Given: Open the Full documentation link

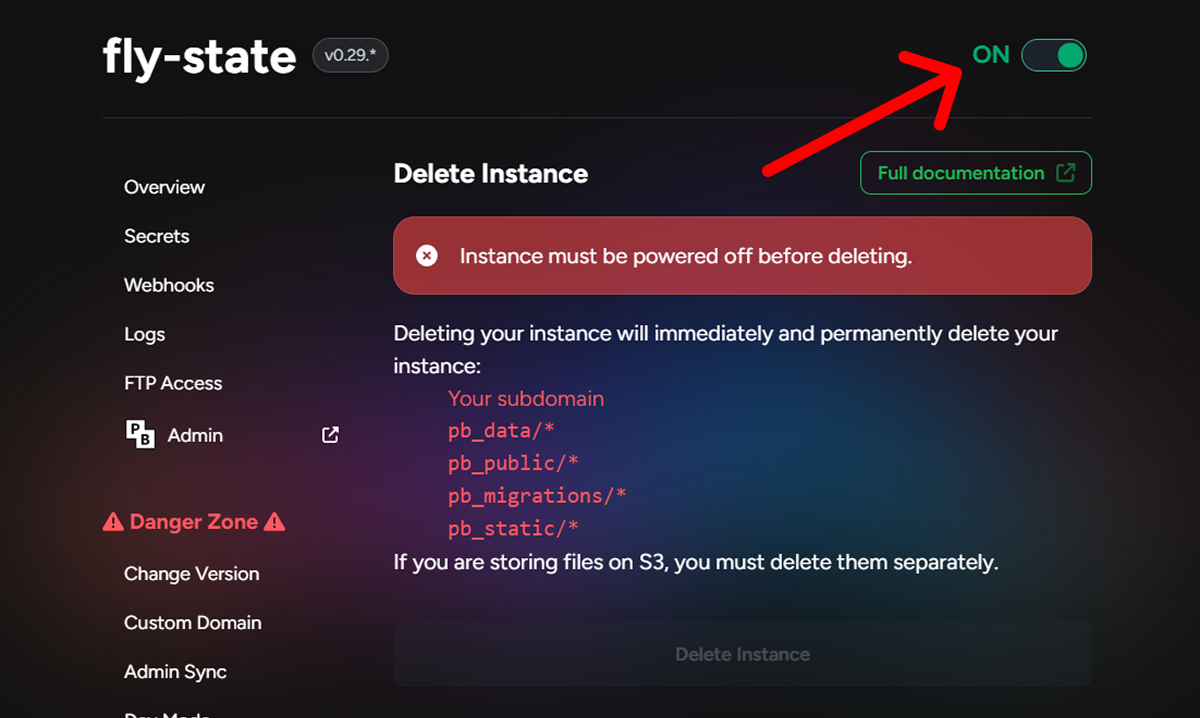Looking at the screenshot, I should pos(960,173).
